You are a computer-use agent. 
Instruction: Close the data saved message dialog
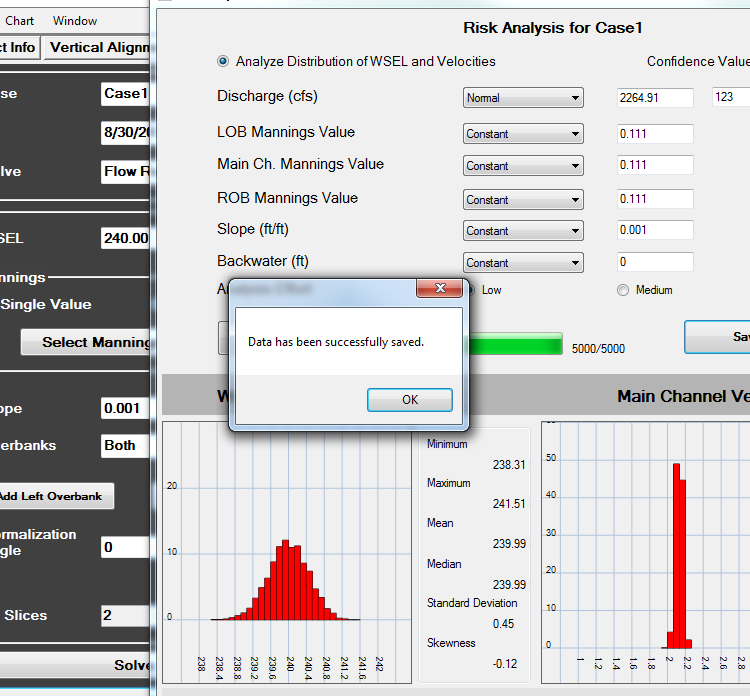tap(440, 288)
